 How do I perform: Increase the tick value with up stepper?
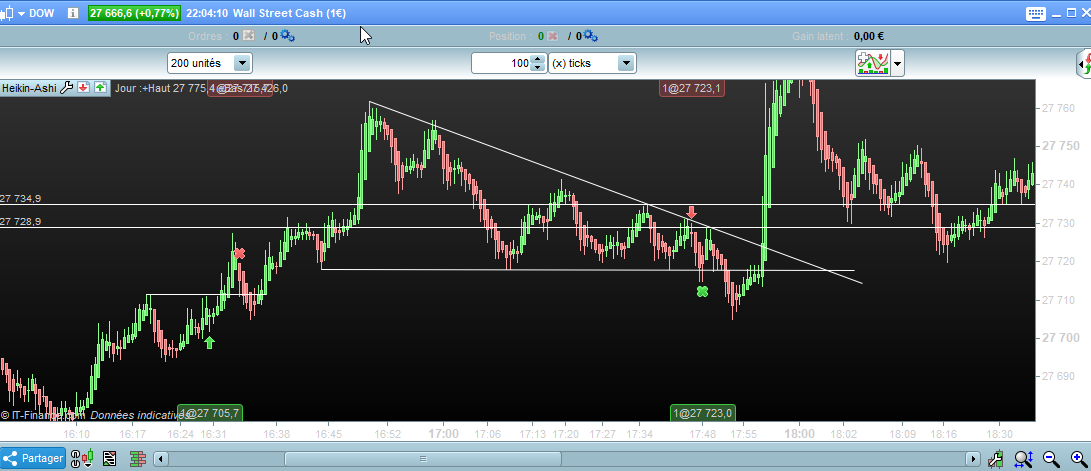tap(538, 59)
